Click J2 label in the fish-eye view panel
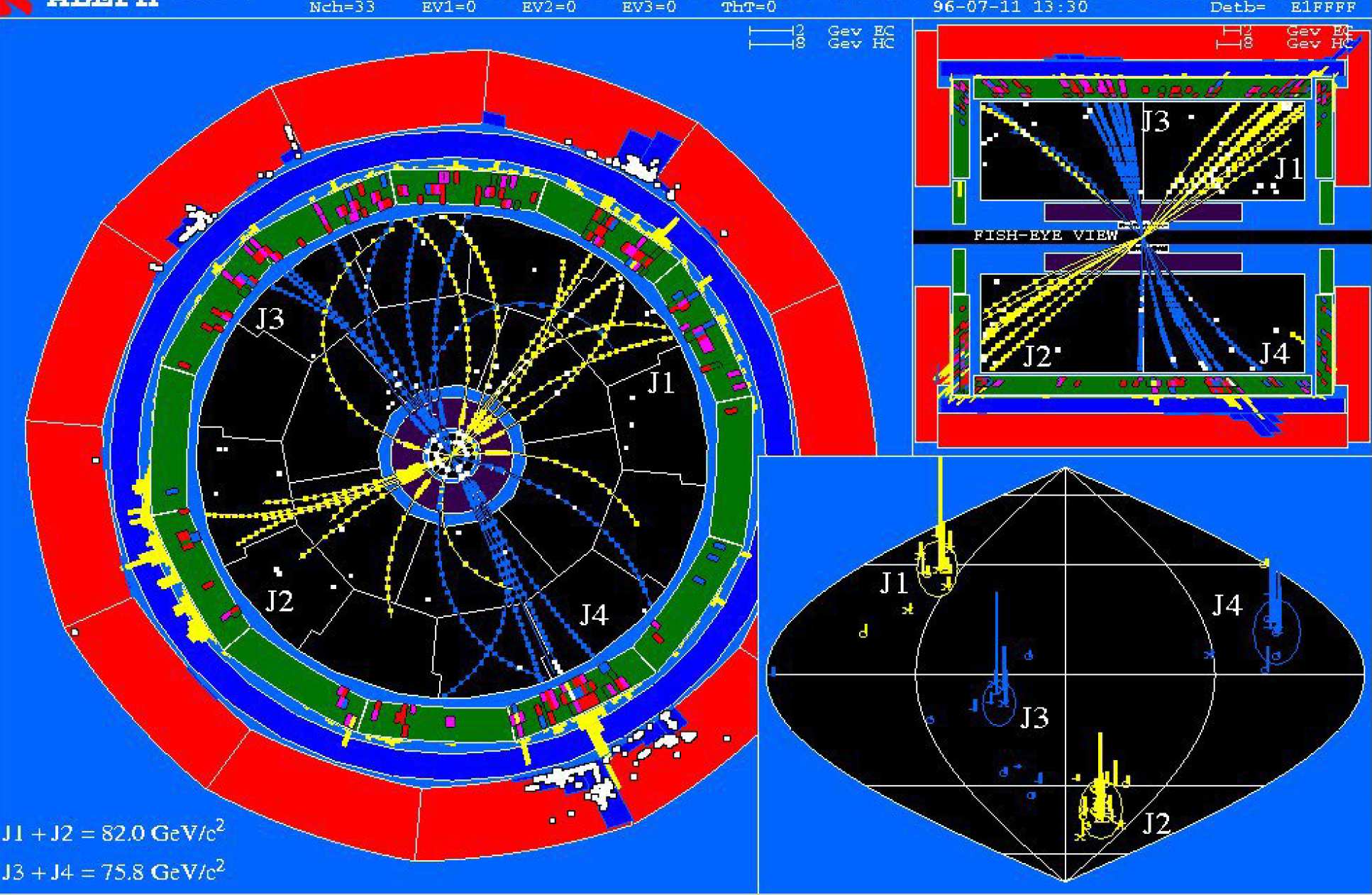This screenshot has height=895, width=1372. pos(1036,356)
